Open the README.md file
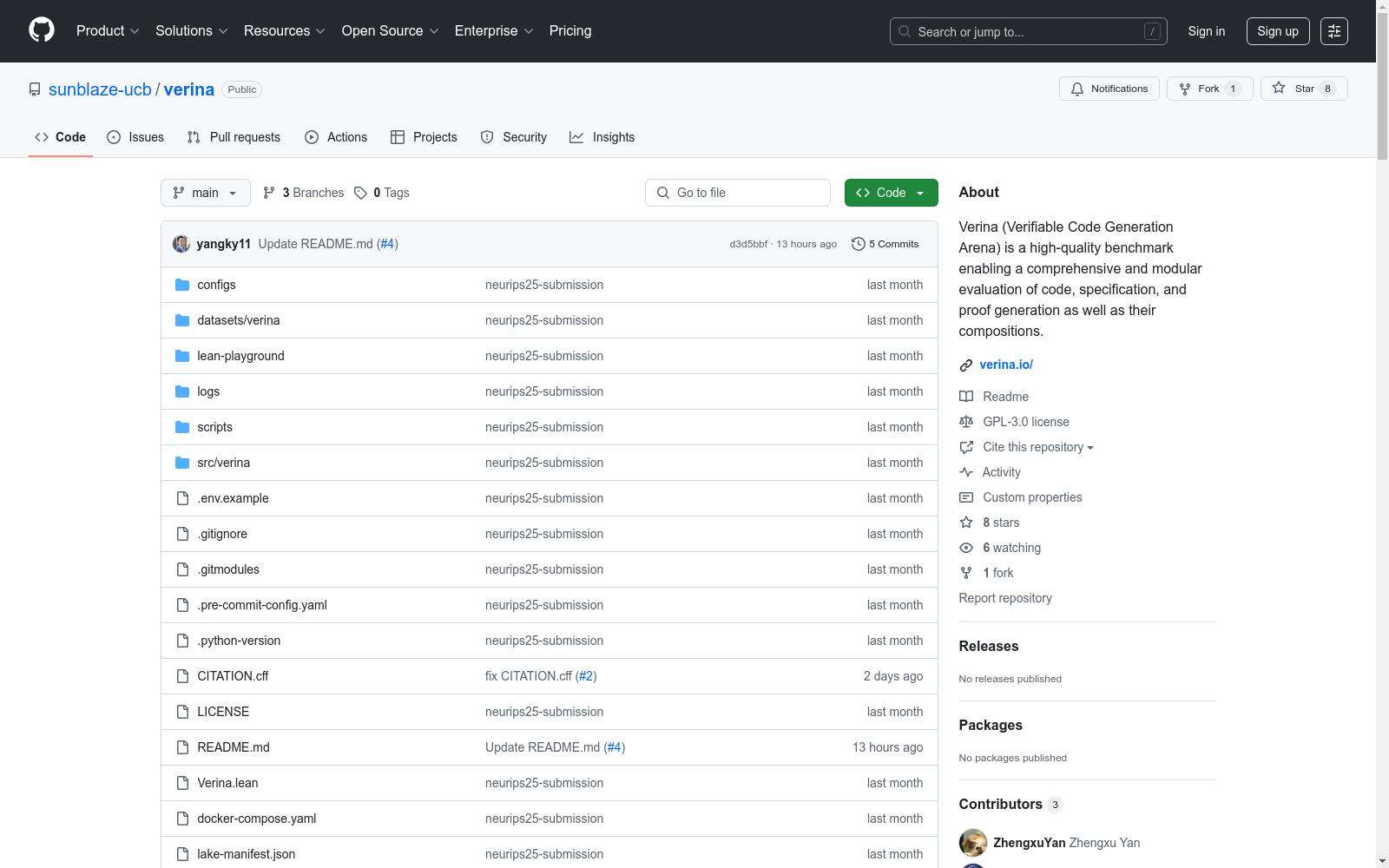The height and width of the screenshot is (868, 1389). tap(234, 747)
